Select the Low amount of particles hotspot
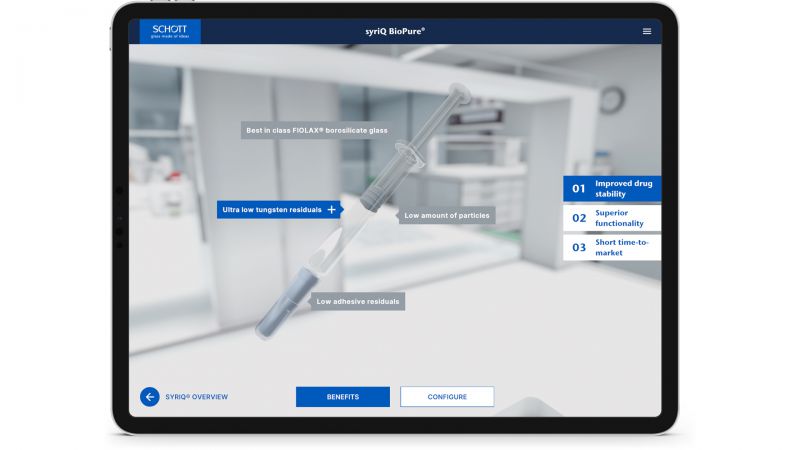 (x=447, y=215)
